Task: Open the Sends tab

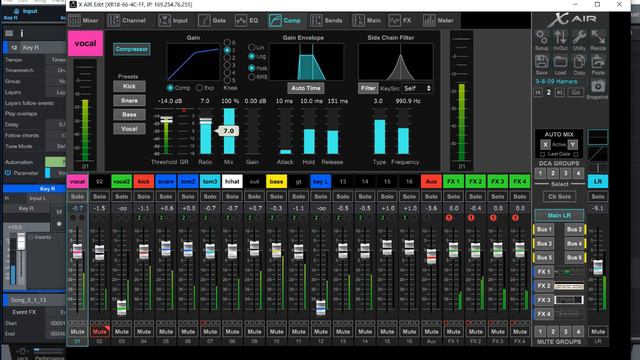Action: pos(327,20)
